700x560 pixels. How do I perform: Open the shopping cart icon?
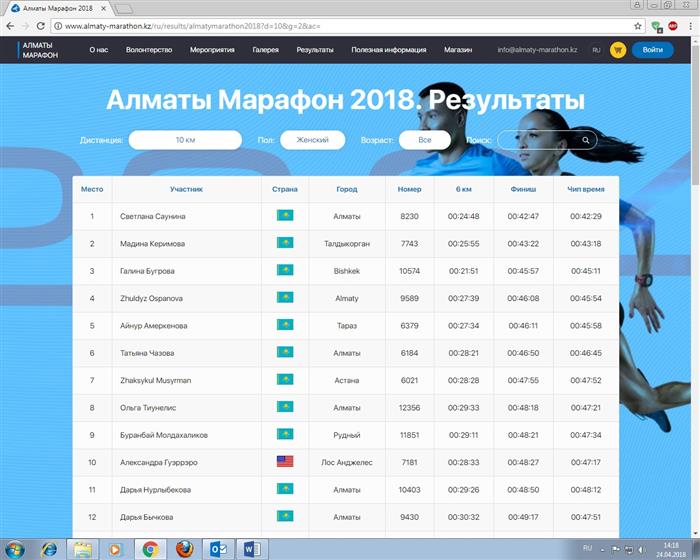(617, 49)
